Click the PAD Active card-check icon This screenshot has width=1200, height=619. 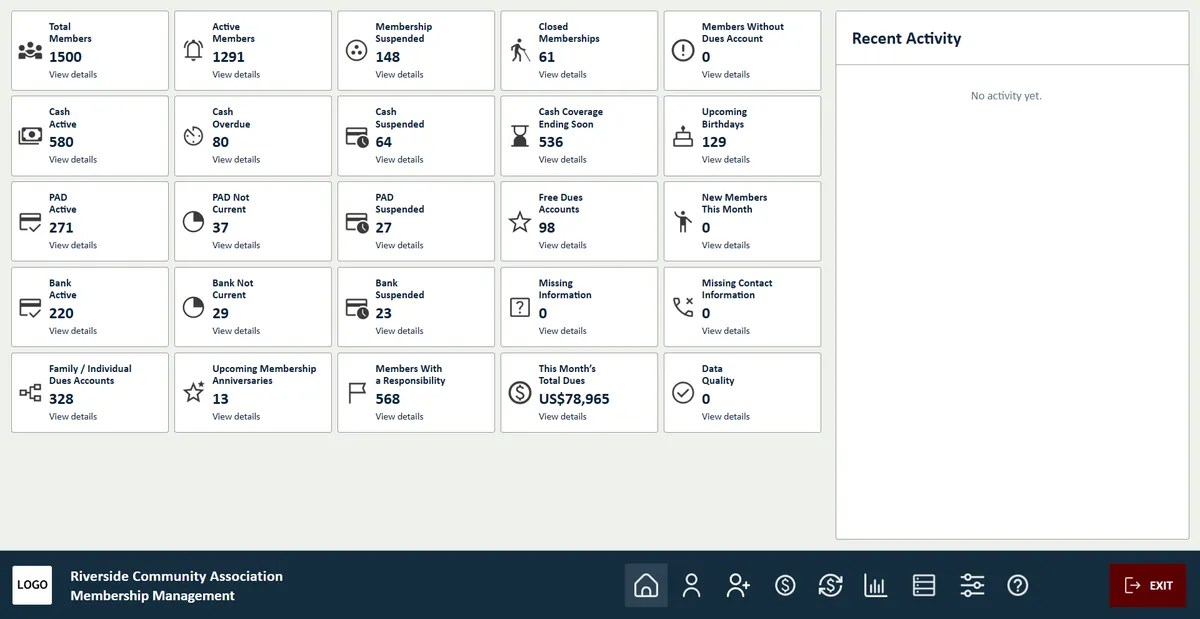(30, 222)
